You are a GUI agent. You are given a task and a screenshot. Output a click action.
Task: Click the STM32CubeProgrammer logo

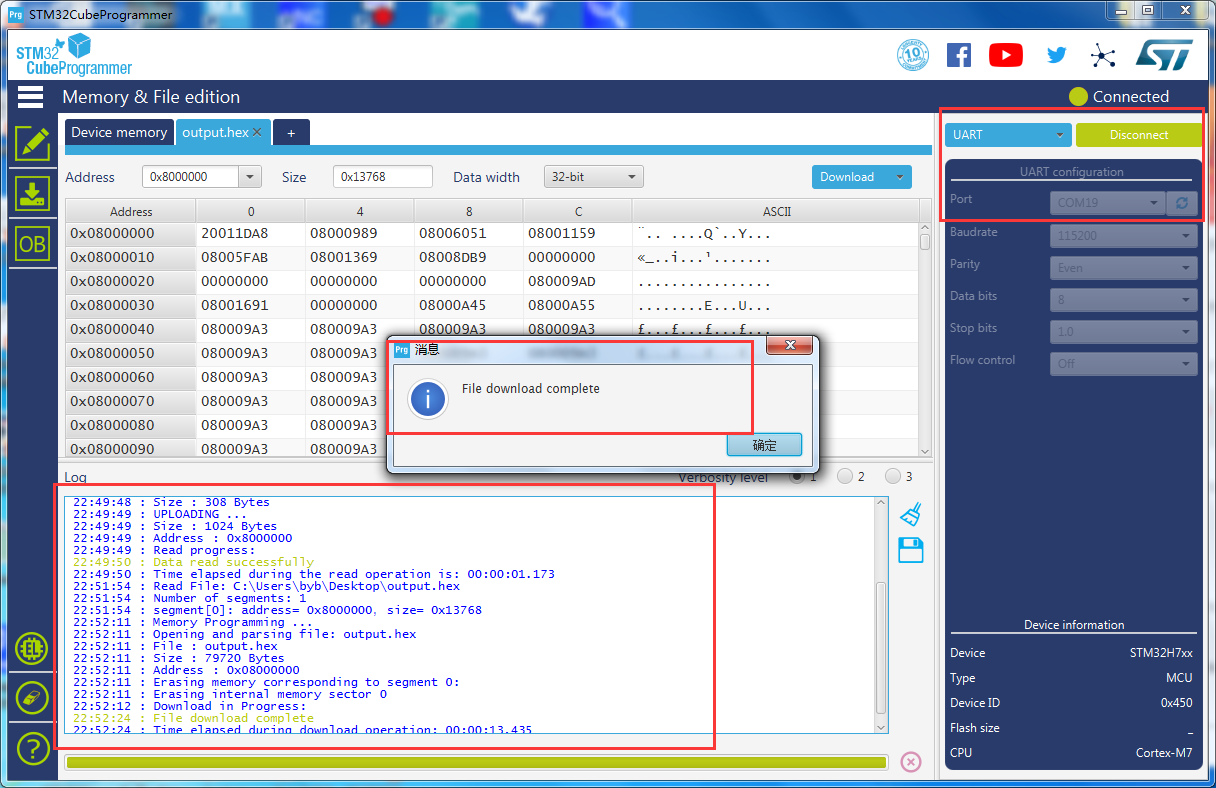74,55
